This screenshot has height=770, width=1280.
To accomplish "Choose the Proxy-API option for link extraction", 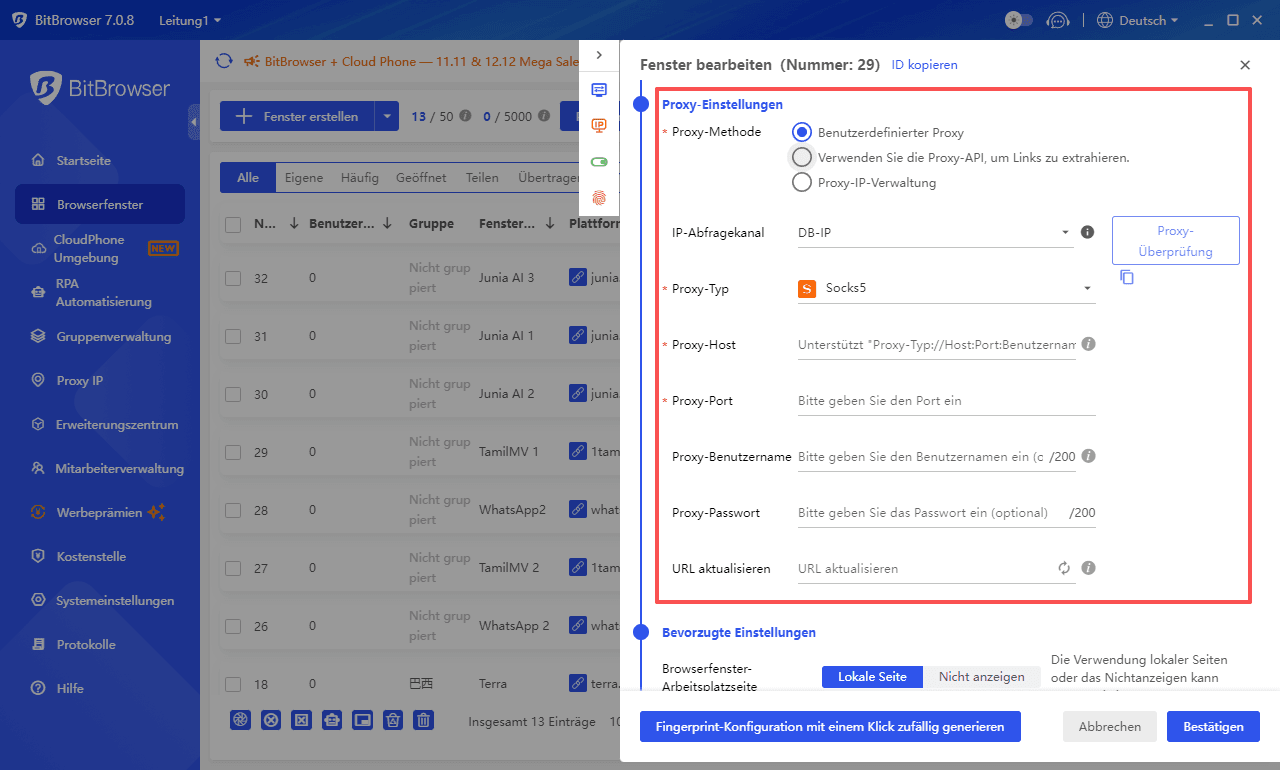I will pyautogui.click(x=801, y=157).
